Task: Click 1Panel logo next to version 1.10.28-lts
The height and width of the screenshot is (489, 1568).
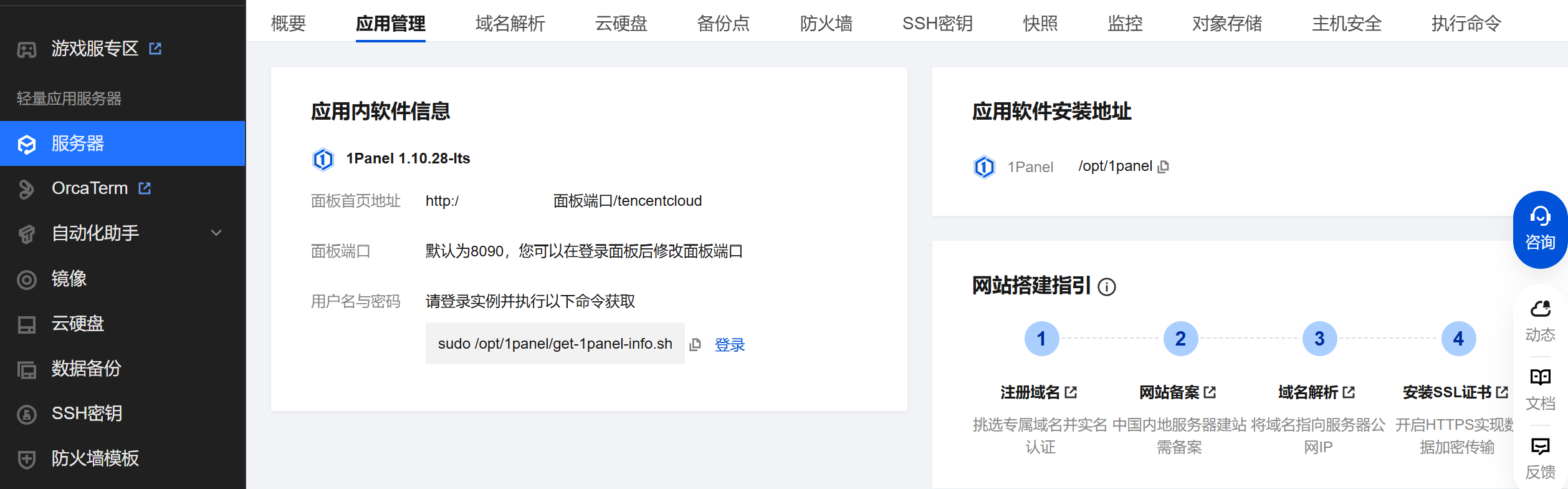Action: 323,159
